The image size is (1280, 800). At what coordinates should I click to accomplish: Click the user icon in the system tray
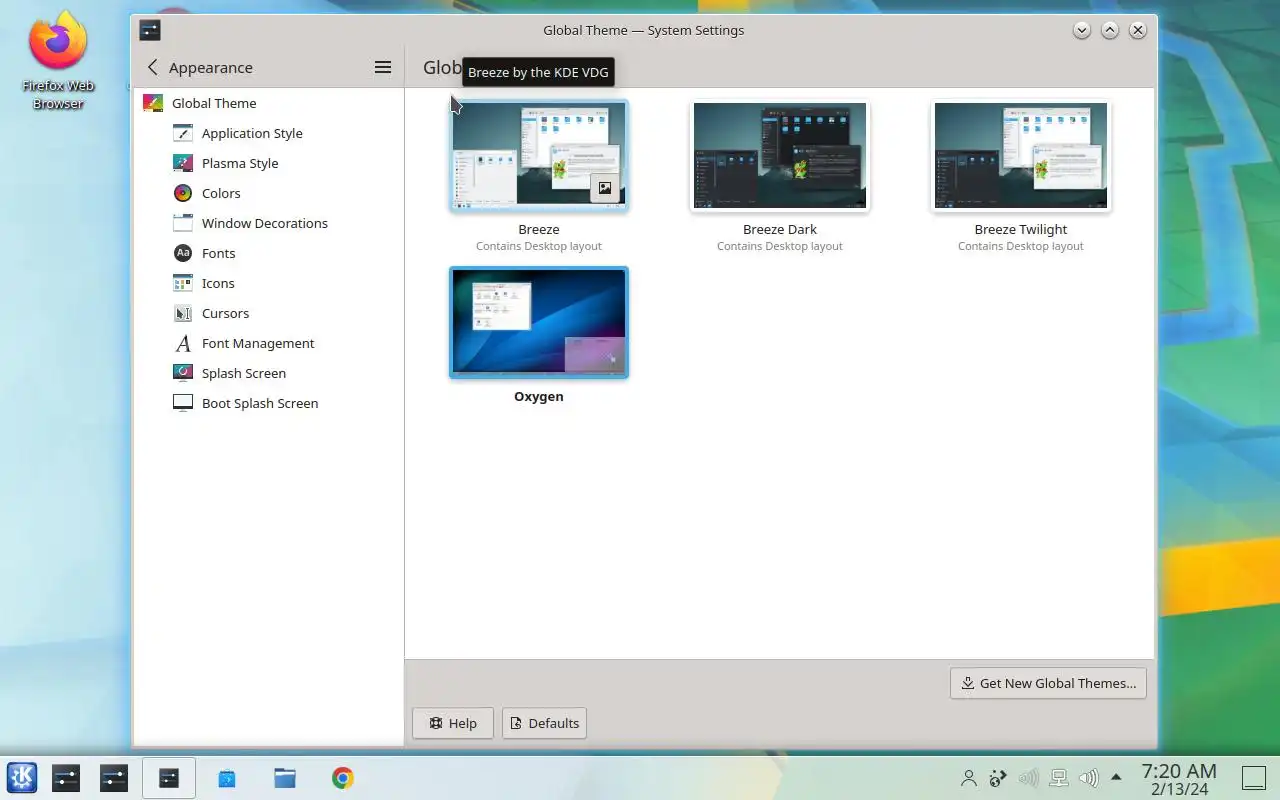(968, 778)
